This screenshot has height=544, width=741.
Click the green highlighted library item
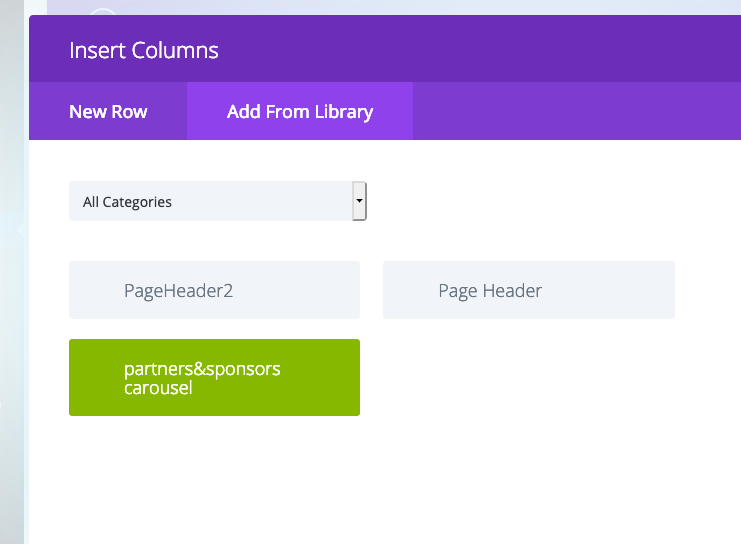(215, 378)
